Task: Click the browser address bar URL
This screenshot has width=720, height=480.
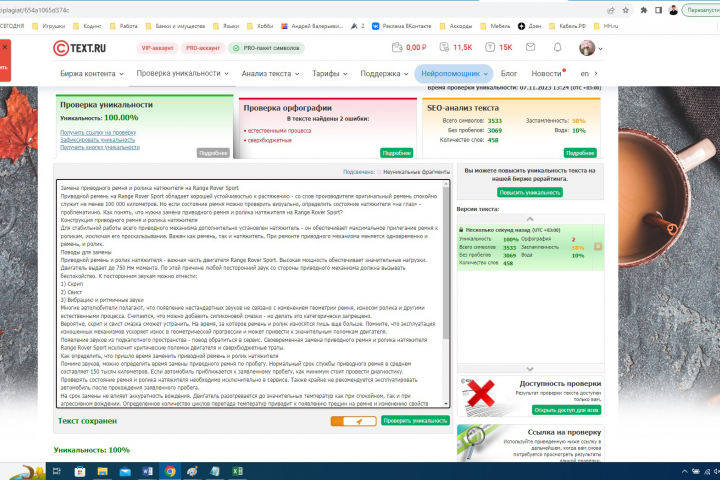Action: coord(35,10)
